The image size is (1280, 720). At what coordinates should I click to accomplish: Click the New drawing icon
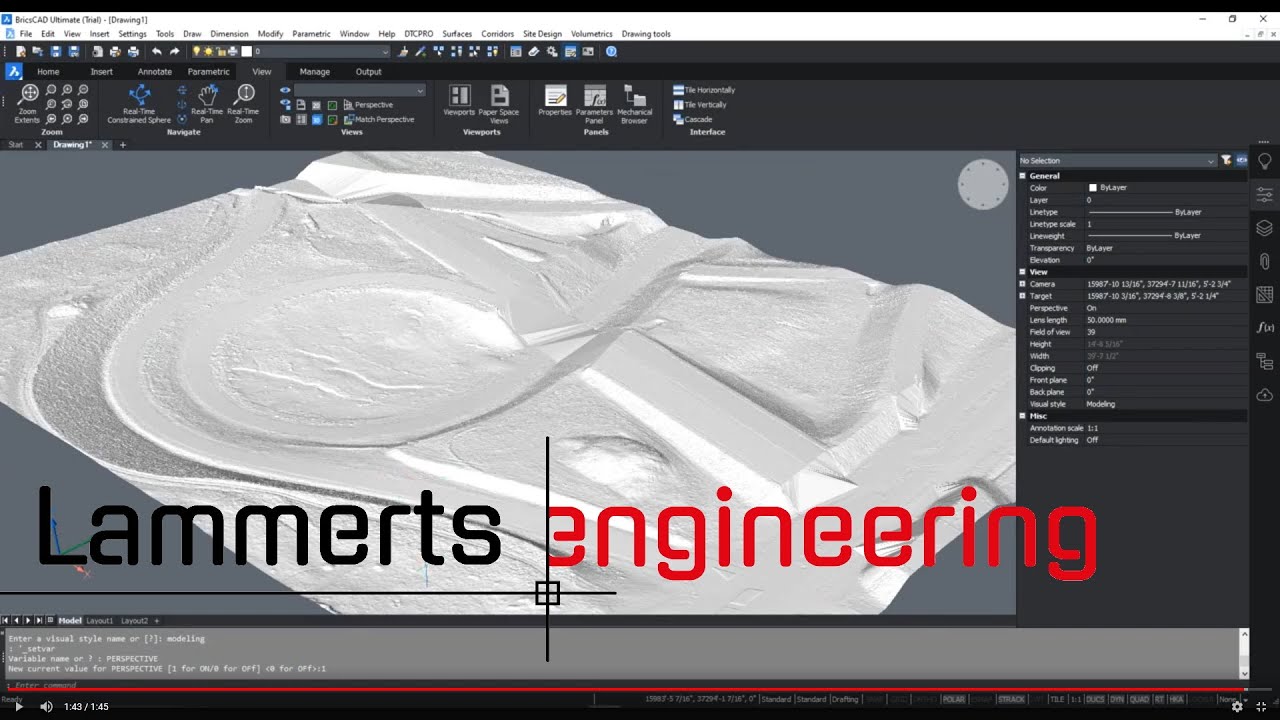point(20,51)
